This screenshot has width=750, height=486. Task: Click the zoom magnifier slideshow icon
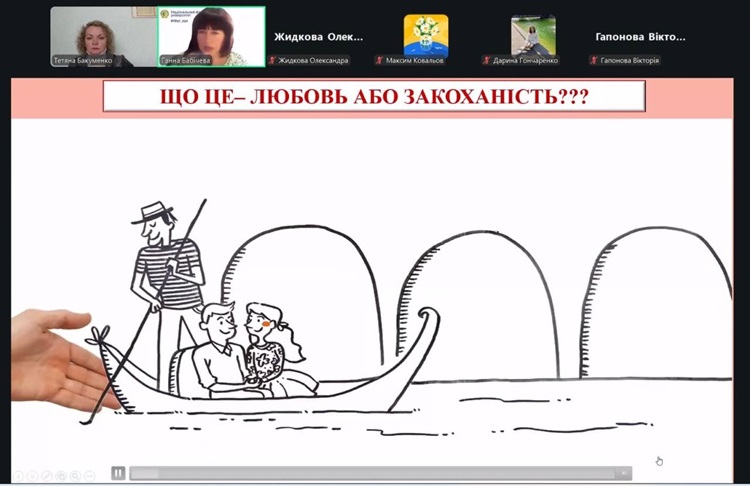(x=74, y=476)
